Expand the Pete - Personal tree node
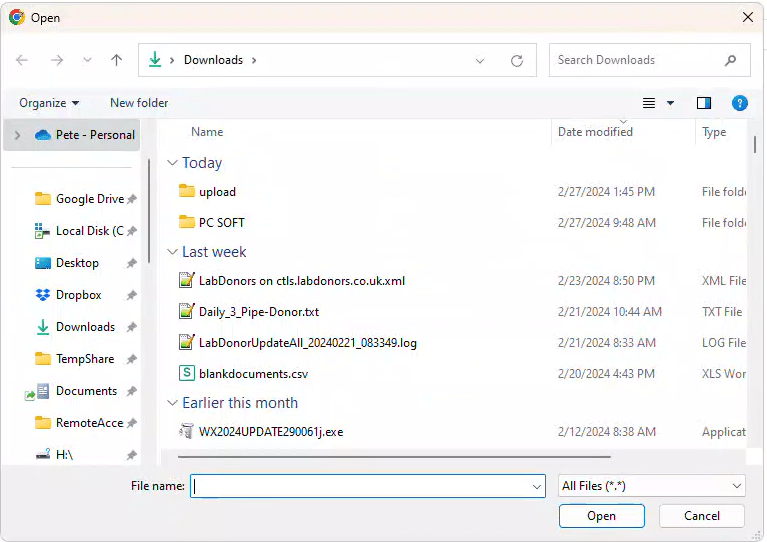The width and height of the screenshot is (767, 542). [x=17, y=135]
